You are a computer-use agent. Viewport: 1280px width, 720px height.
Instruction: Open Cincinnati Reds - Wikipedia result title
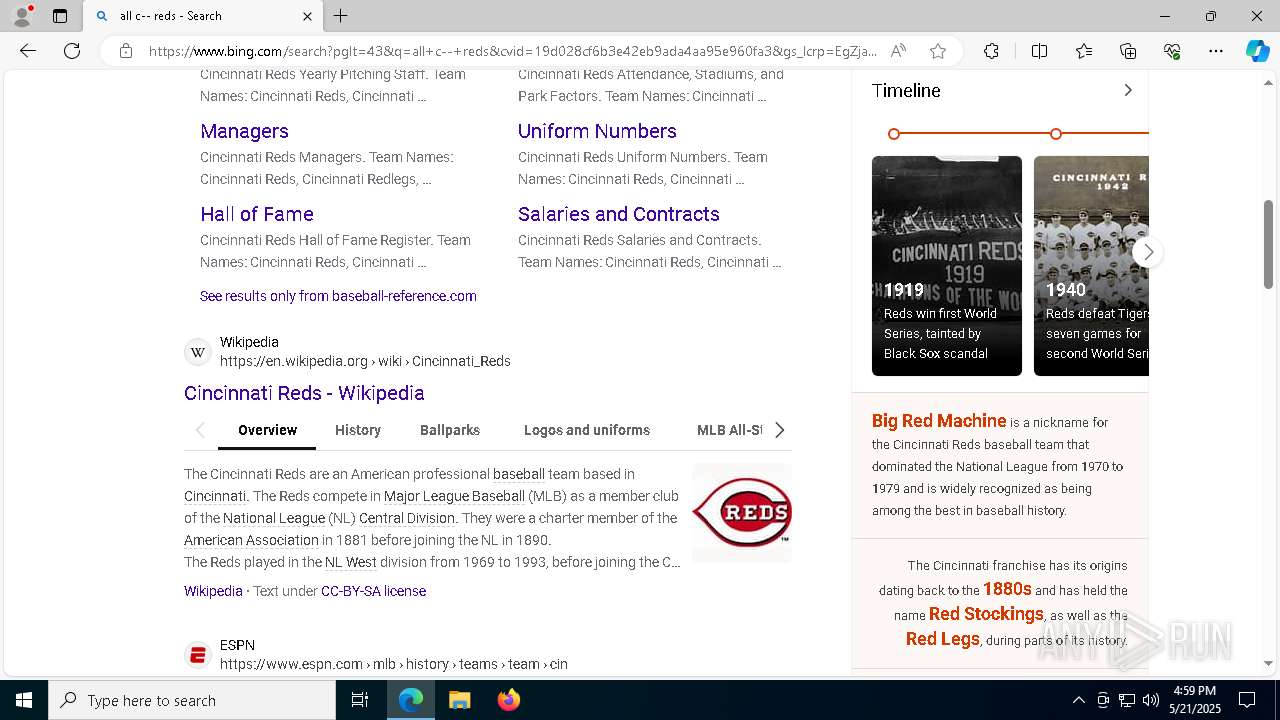304,393
